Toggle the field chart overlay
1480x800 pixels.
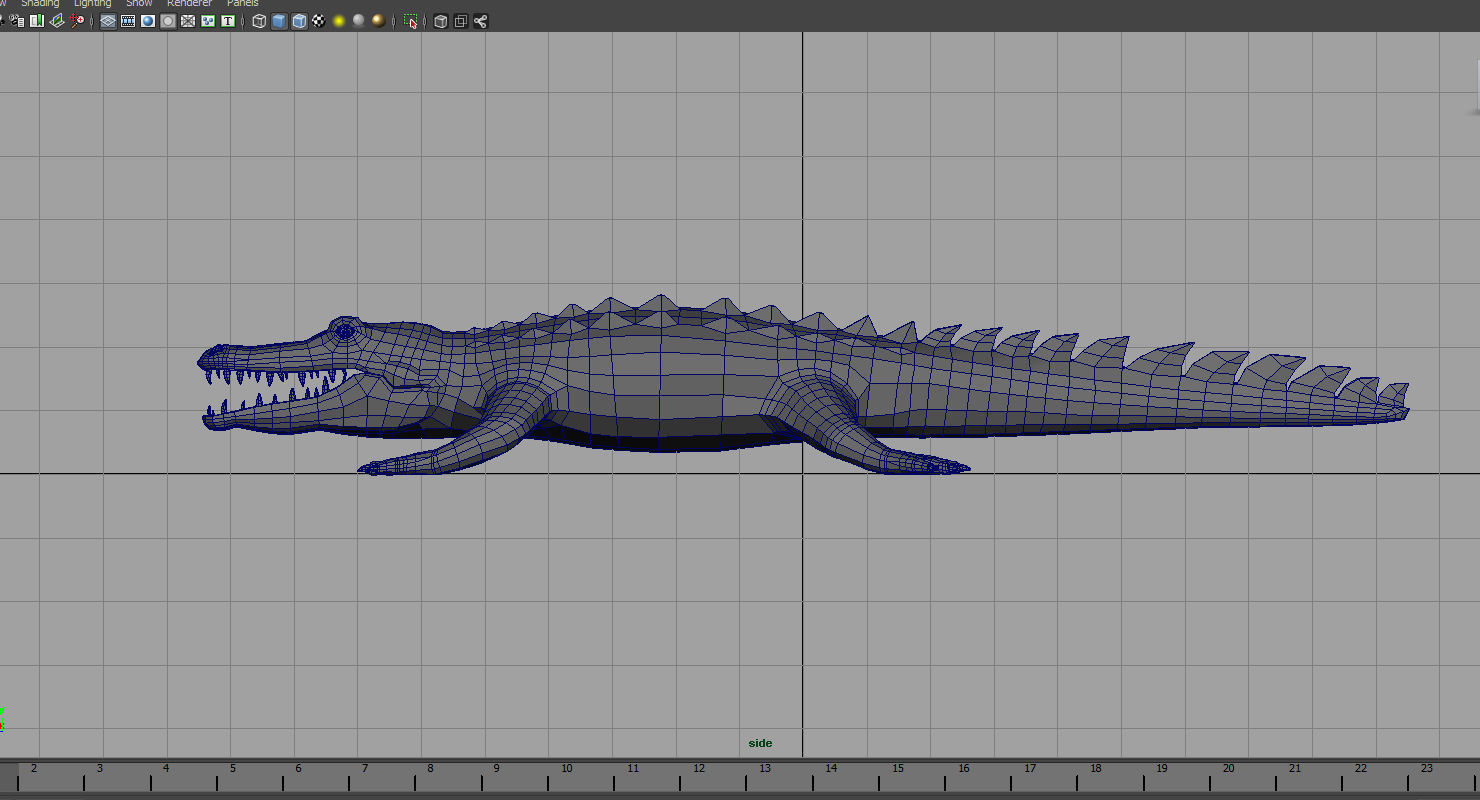188,21
